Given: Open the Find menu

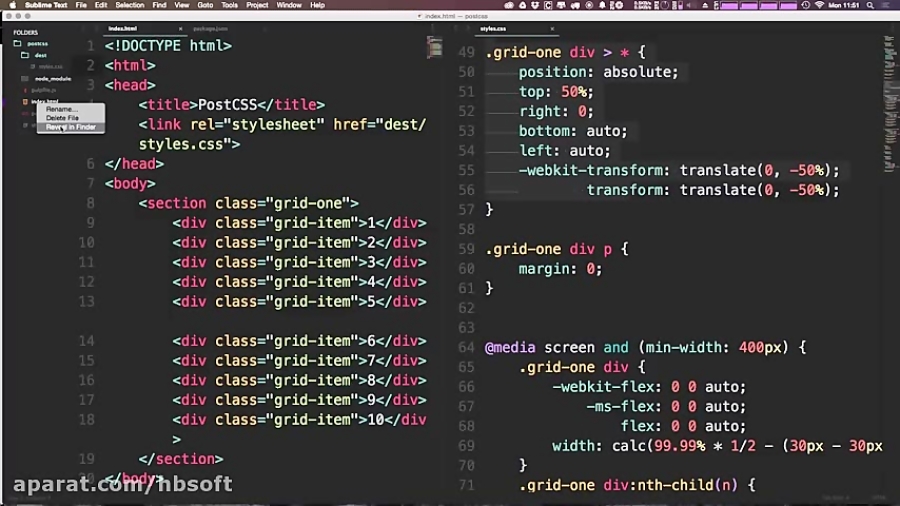Looking at the screenshot, I should tap(159, 5).
